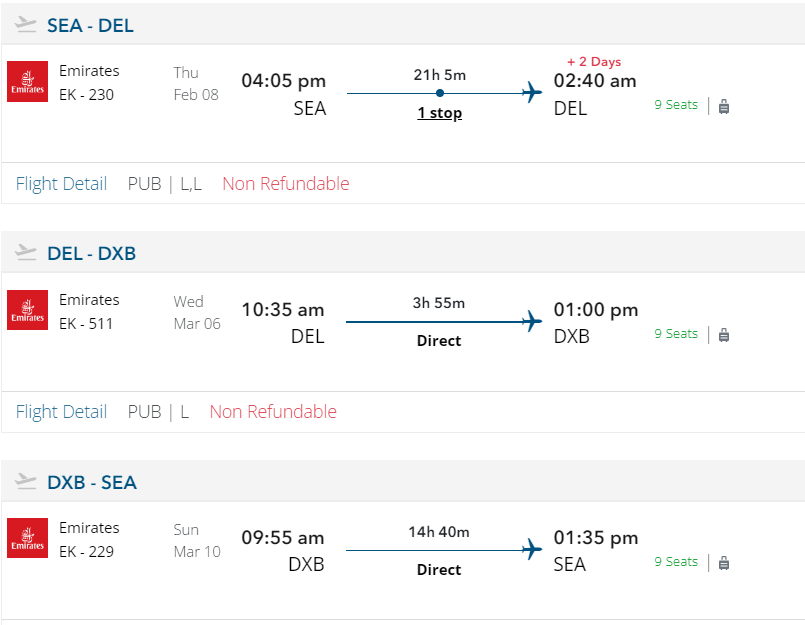Click the departing plane icon beside DXB - SEA
Image resolution: width=805 pixels, height=625 pixels.
[26, 482]
